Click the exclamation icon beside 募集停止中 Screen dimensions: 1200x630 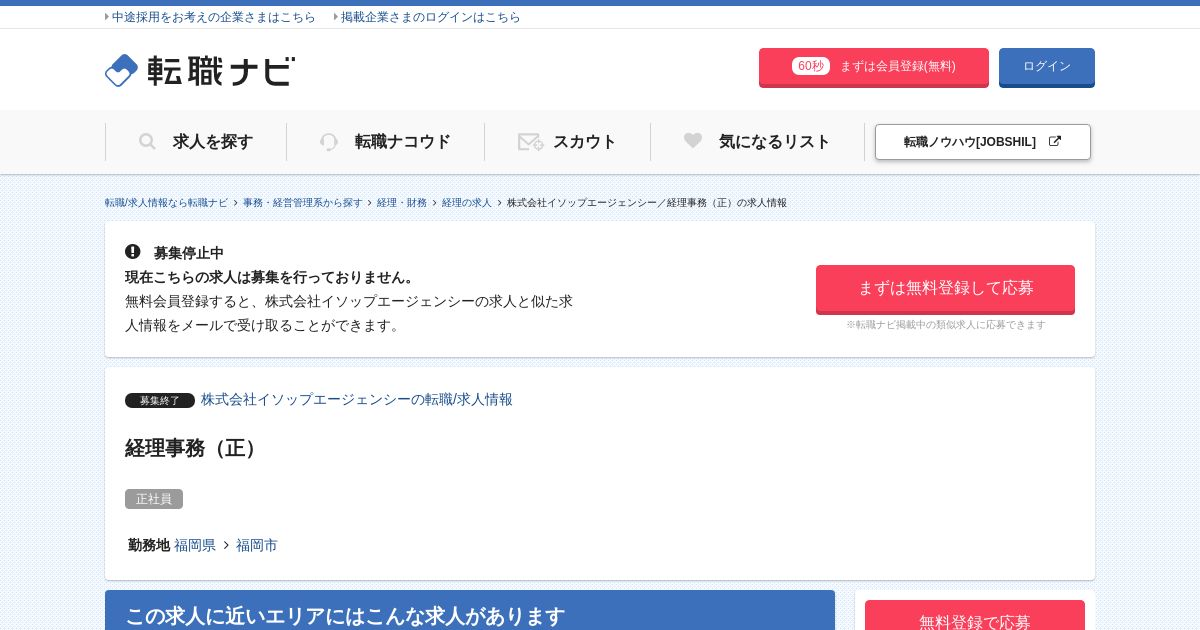[133, 252]
